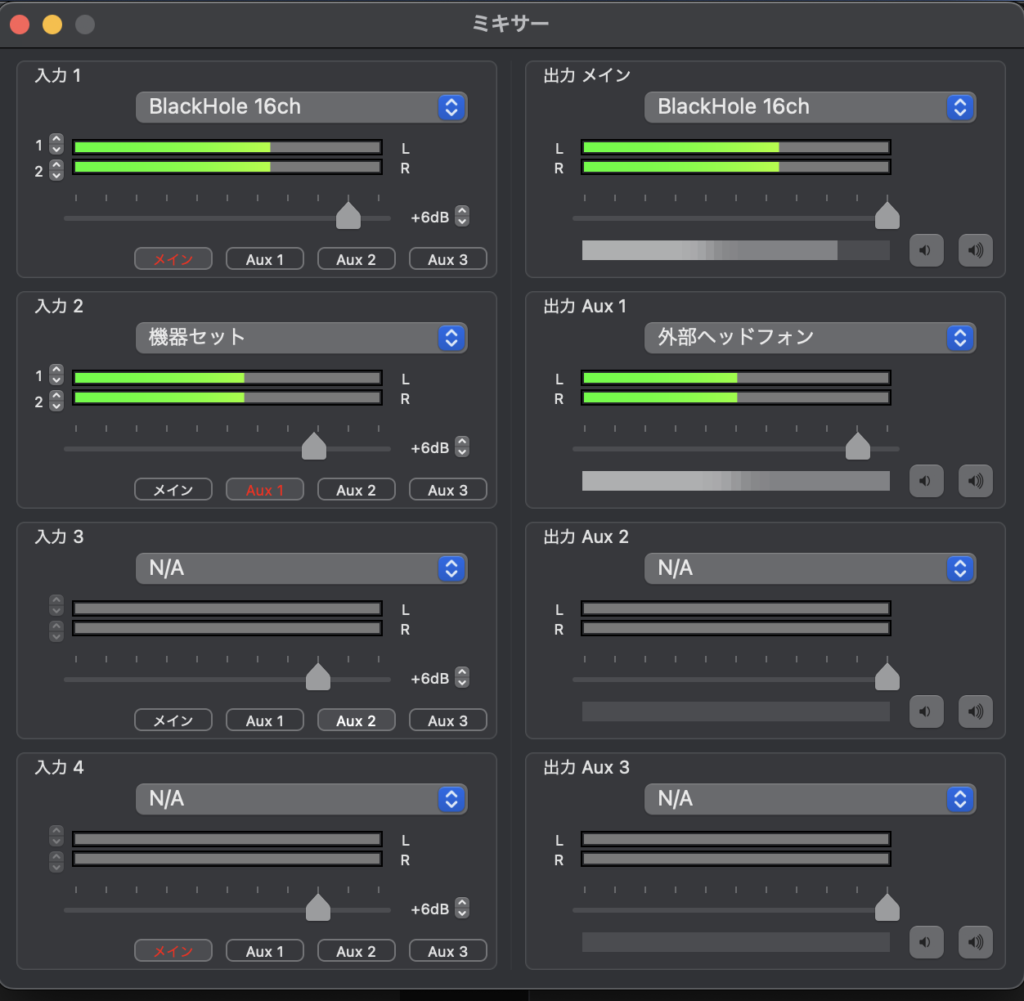Click the R channel stepper in 入力 4
This screenshot has width=1024, height=1001.
click(57, 861)
